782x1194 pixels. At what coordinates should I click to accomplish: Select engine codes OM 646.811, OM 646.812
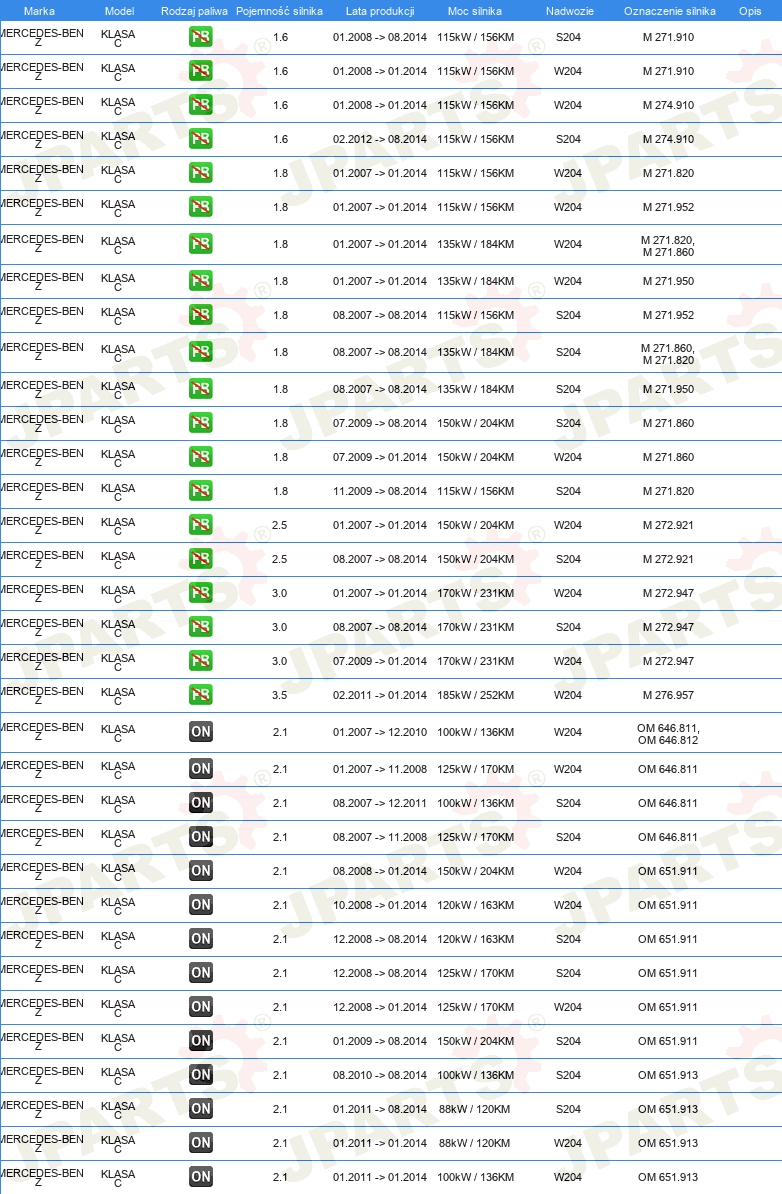pyautogui.click(x=669, y=734)
